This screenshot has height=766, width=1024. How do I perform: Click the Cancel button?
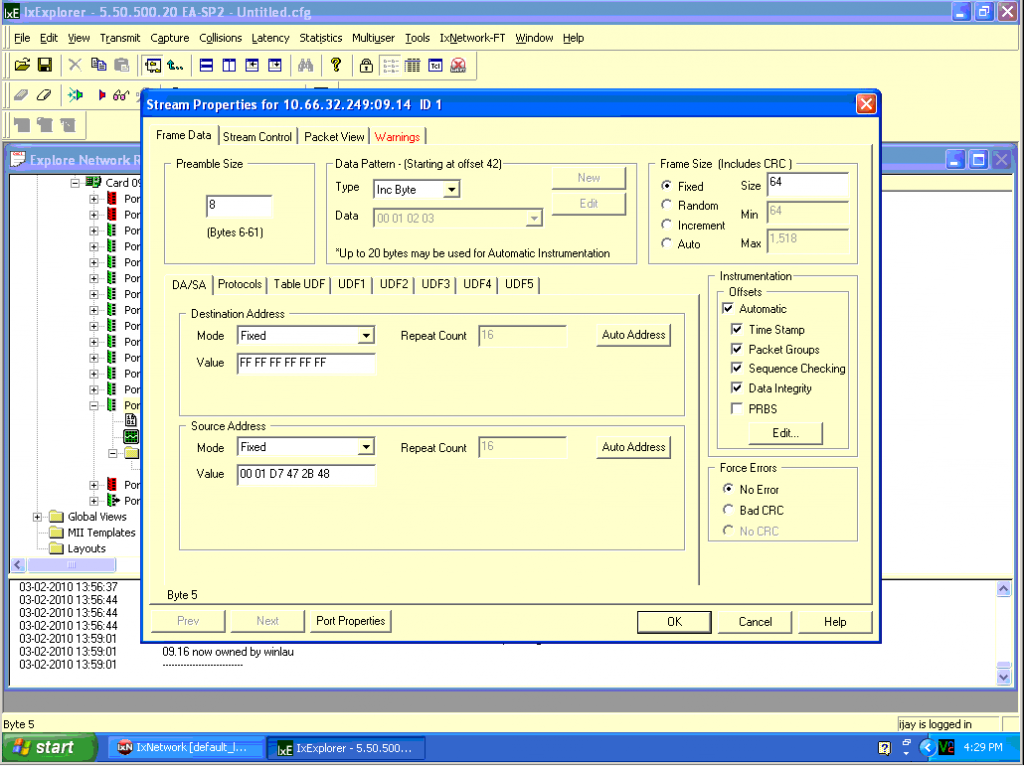point(755,622)
